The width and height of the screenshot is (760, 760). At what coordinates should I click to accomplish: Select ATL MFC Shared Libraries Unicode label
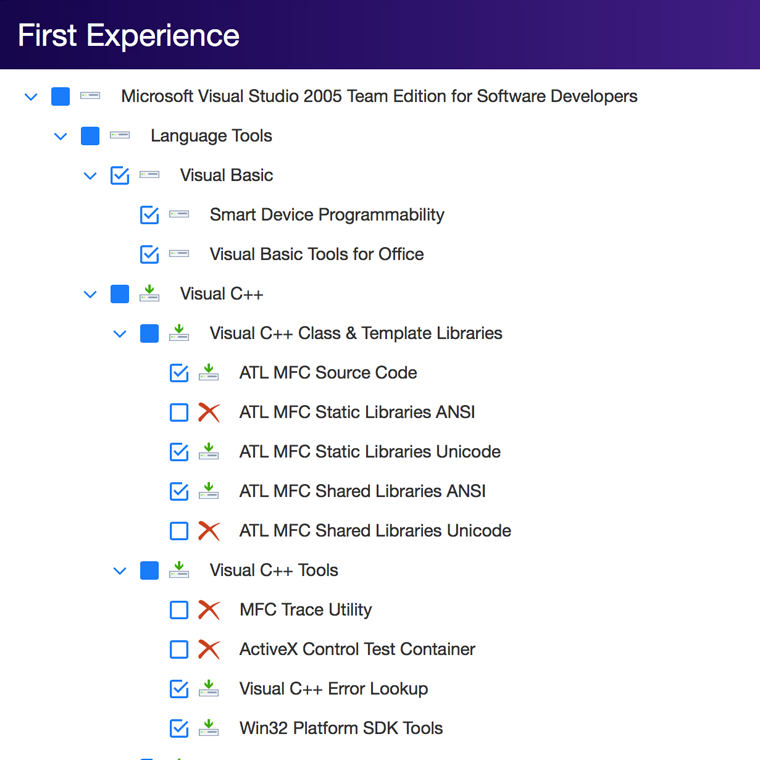pyautogui.click(x=375, y=530)
